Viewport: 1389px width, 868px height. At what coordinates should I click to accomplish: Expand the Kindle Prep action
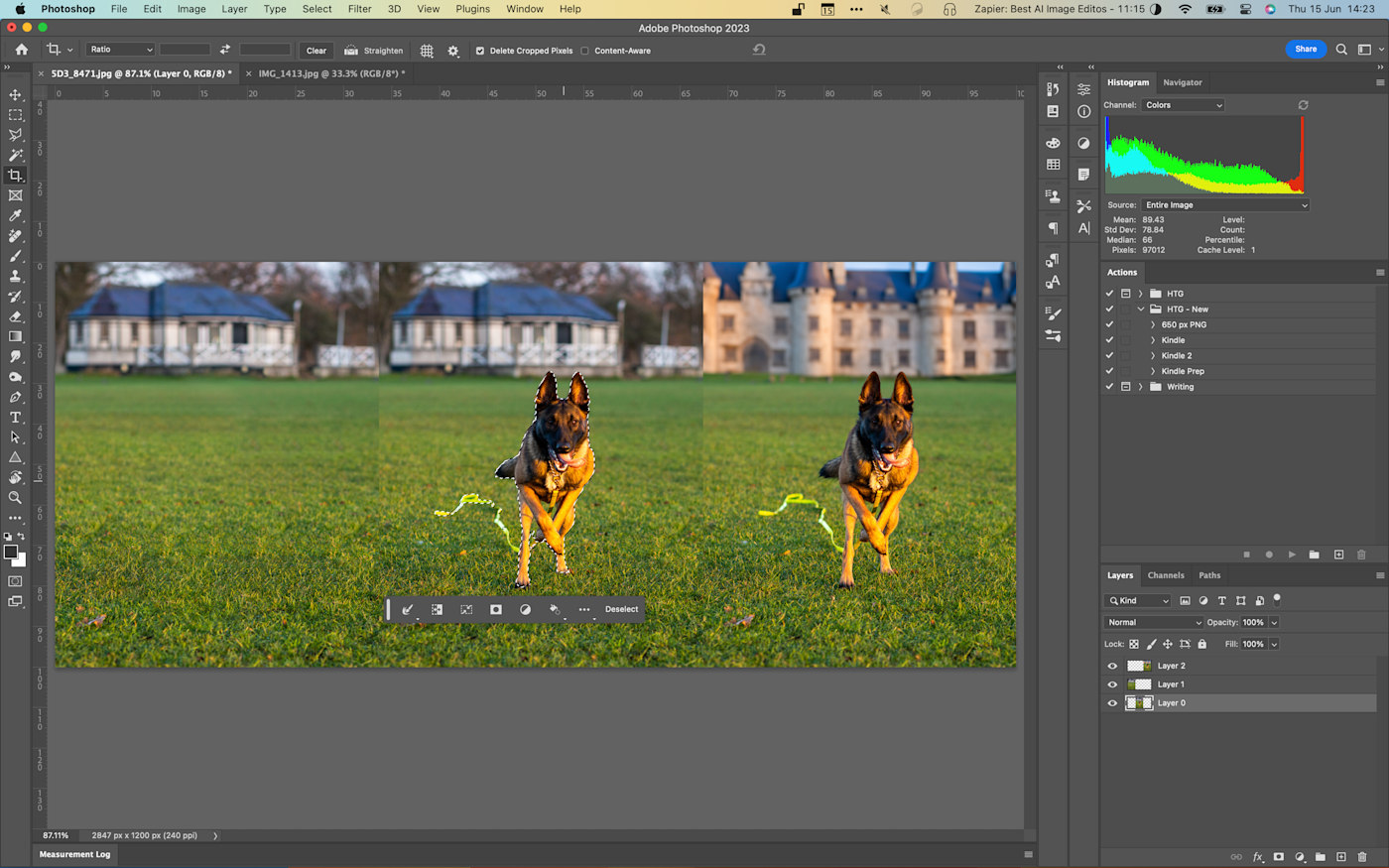coord(1153,372)
